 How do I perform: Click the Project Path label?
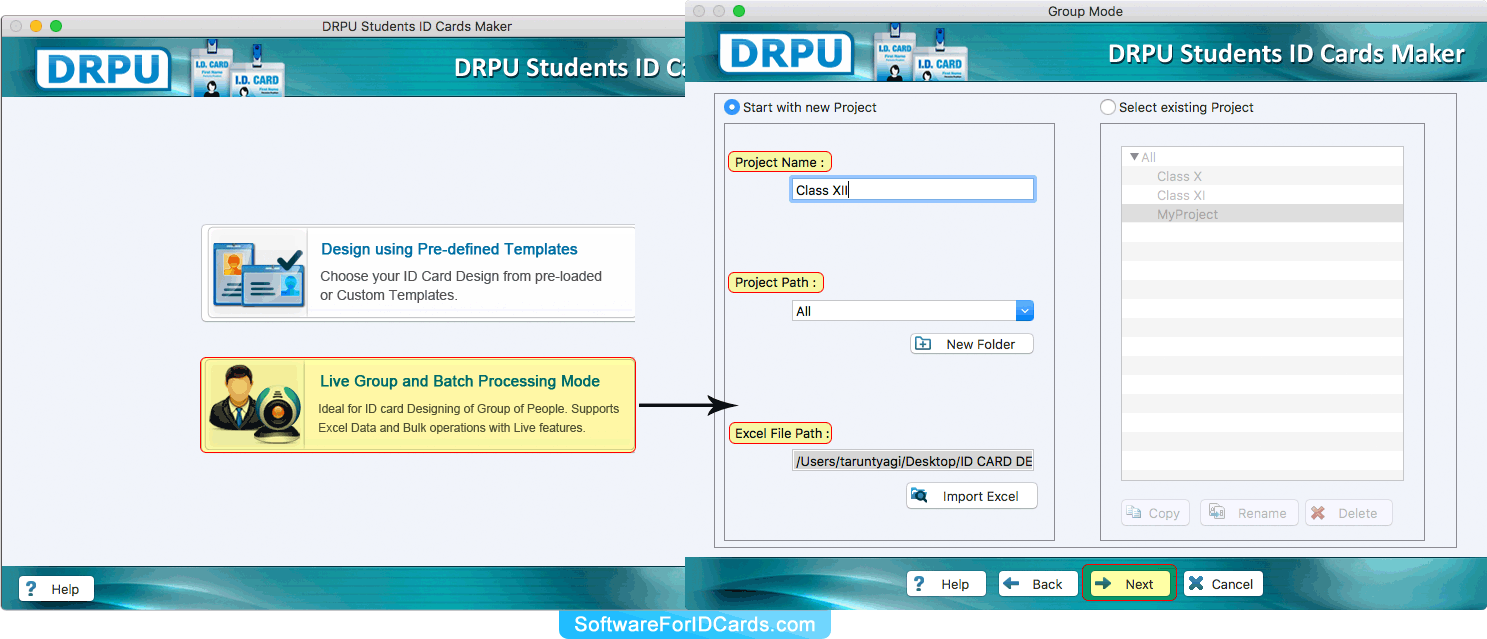(775, 283)
